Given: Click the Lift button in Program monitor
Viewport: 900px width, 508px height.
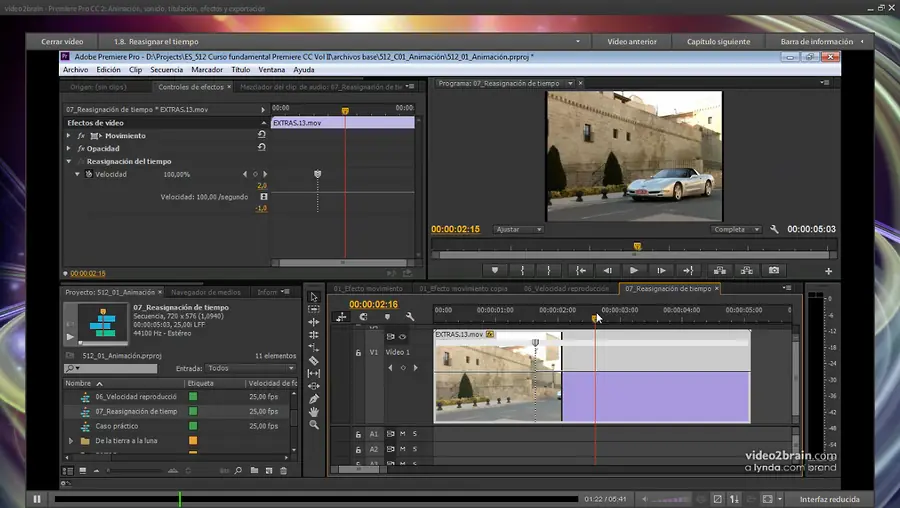Looking at the screenshot, I should click(x=719, y=270).
